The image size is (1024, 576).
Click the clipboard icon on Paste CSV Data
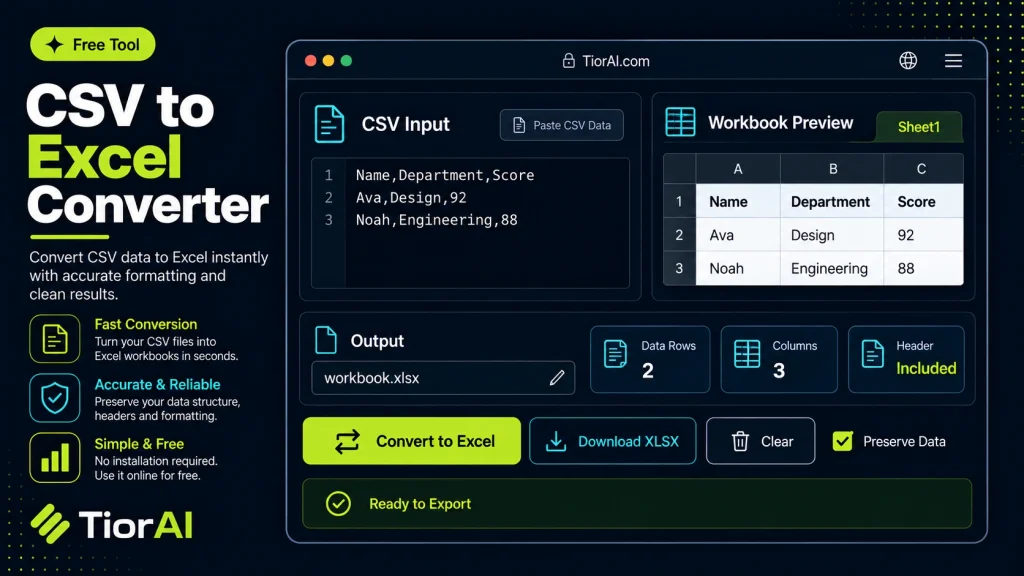coord(519,125)
